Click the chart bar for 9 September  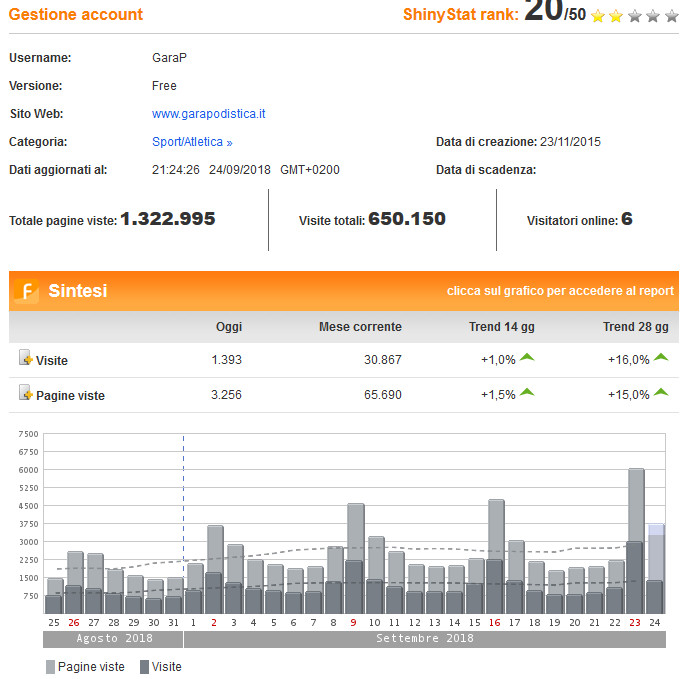[355, 559]
